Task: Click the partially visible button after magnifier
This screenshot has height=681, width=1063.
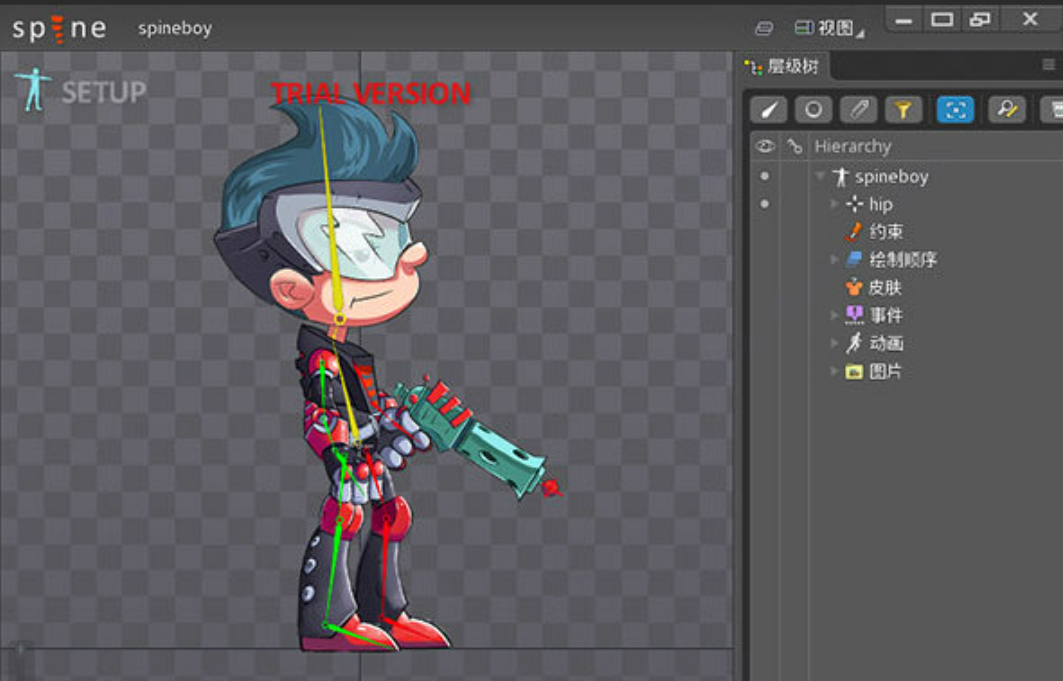Action: tap(1053, 110)
